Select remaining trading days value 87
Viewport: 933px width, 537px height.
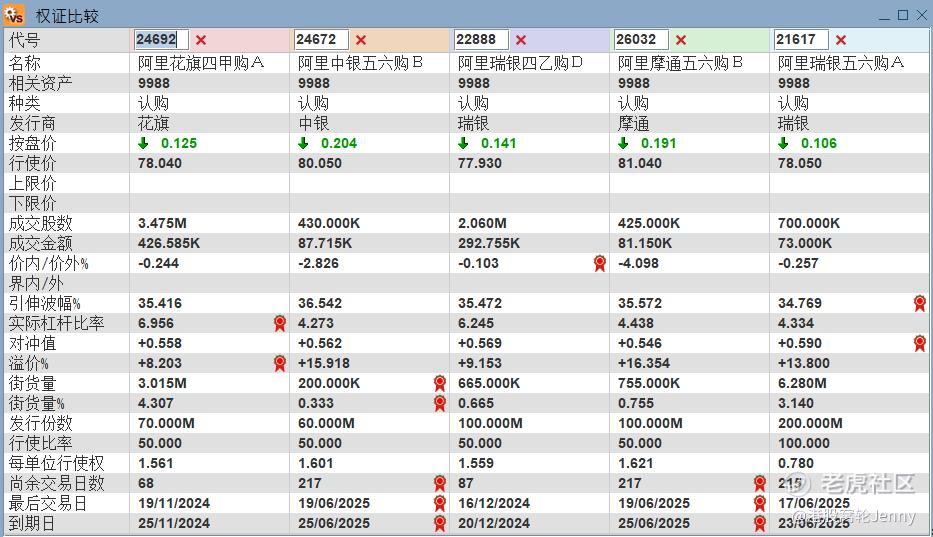tap(466, 483)
